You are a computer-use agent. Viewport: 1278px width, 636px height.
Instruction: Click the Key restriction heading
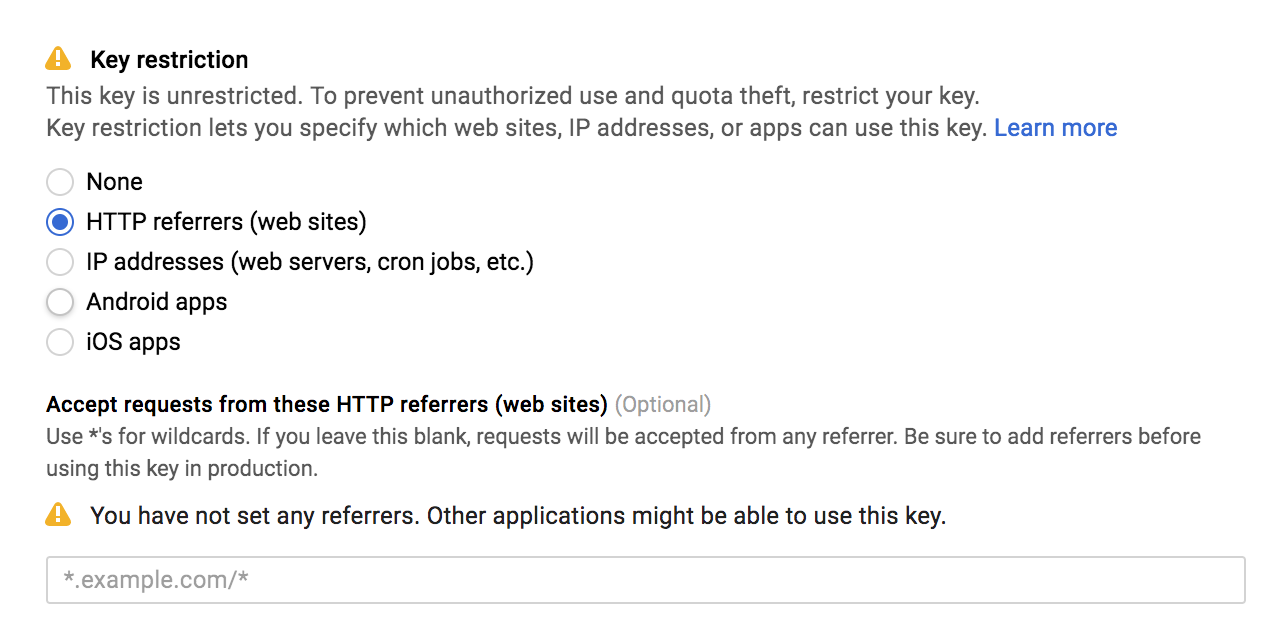click(x=167, y=59)
